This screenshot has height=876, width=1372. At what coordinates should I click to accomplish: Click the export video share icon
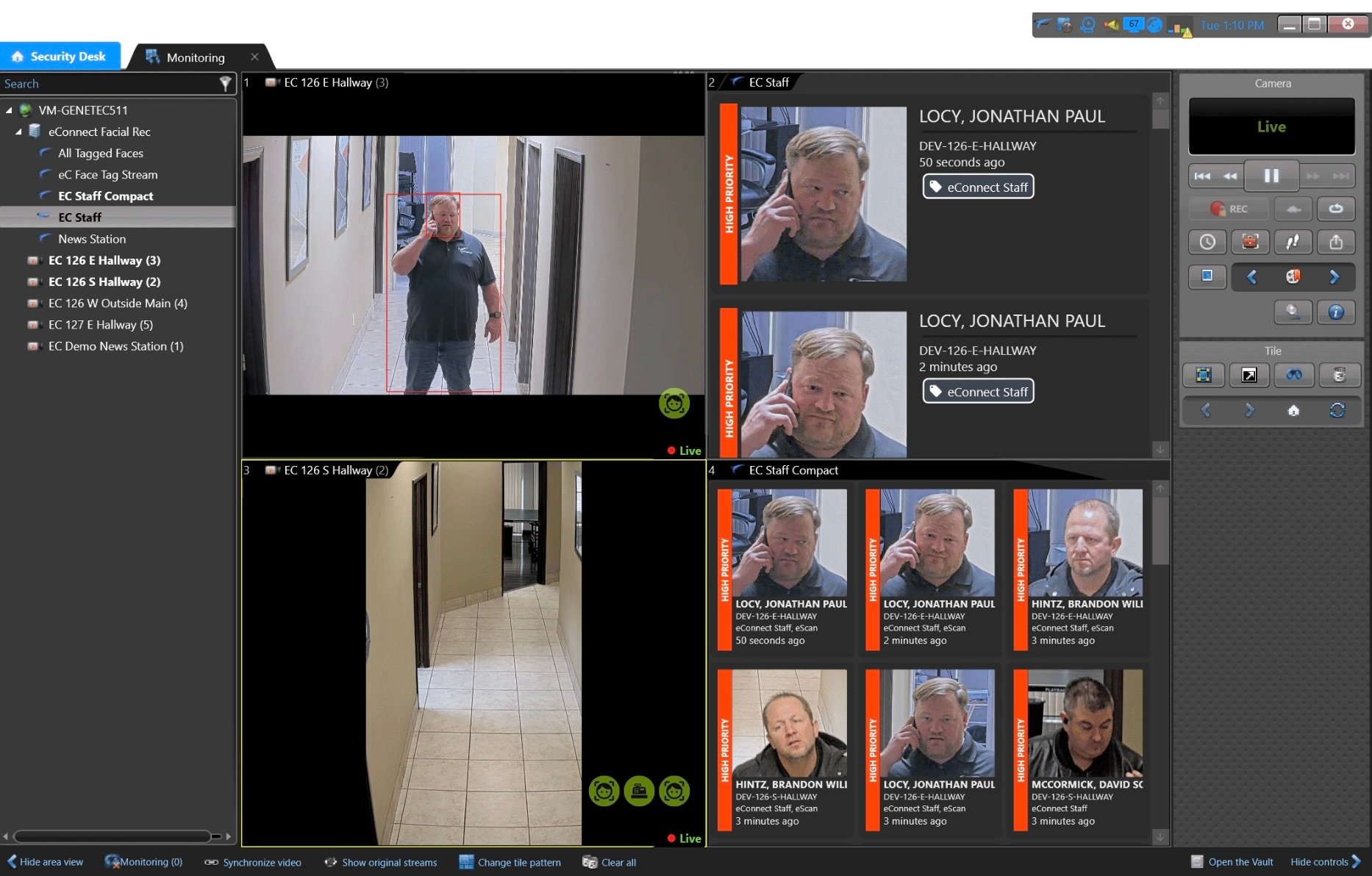tap(1336, 242)
